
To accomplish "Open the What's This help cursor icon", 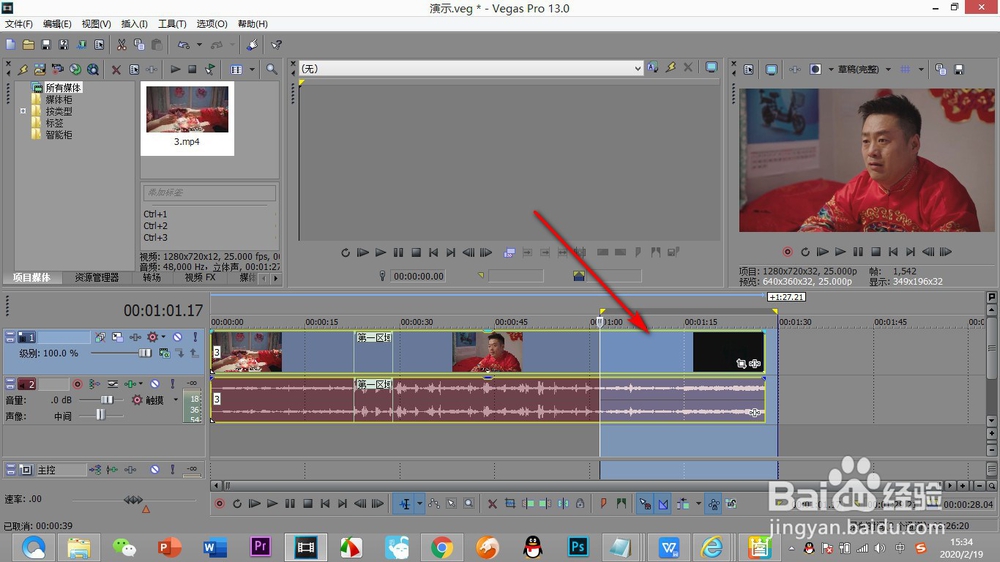I will pyautogui.click(x=276, y=45).
